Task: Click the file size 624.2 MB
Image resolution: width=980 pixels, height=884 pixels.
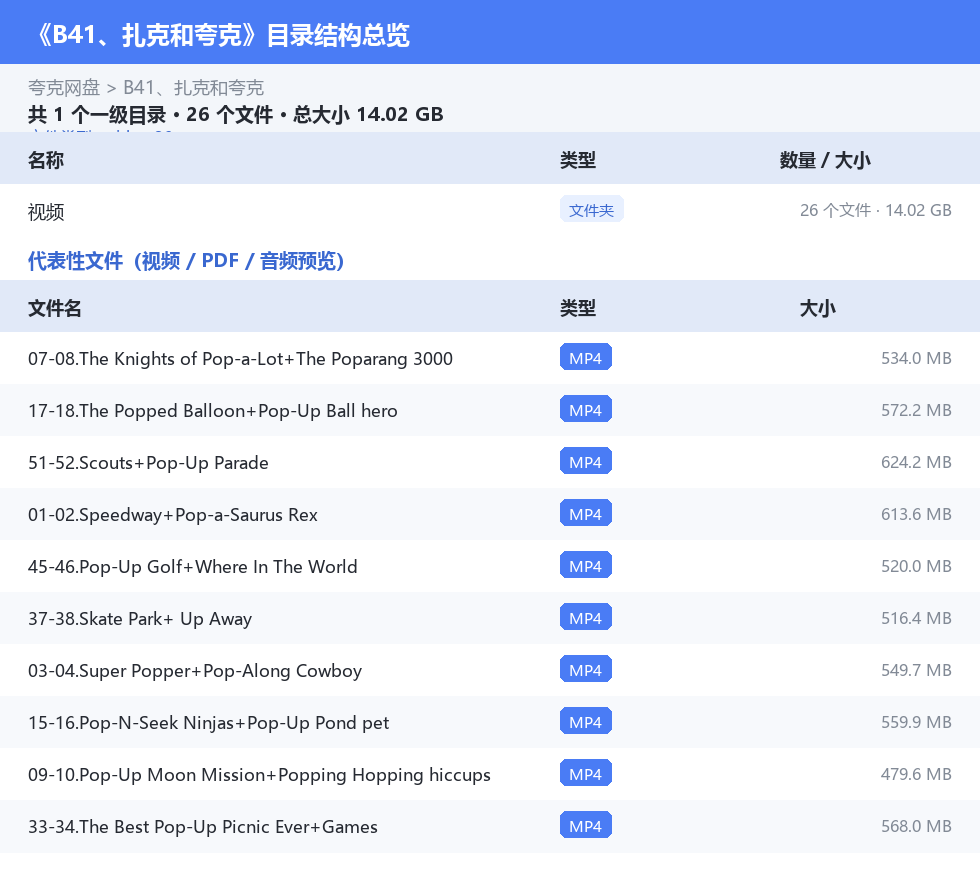Action: point(916,462)
